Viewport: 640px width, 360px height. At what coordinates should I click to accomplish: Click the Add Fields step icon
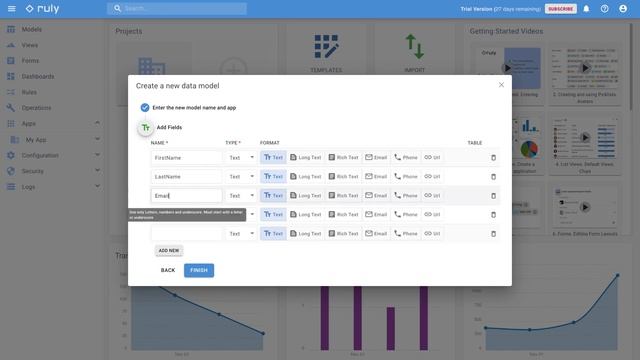[146, 127]
